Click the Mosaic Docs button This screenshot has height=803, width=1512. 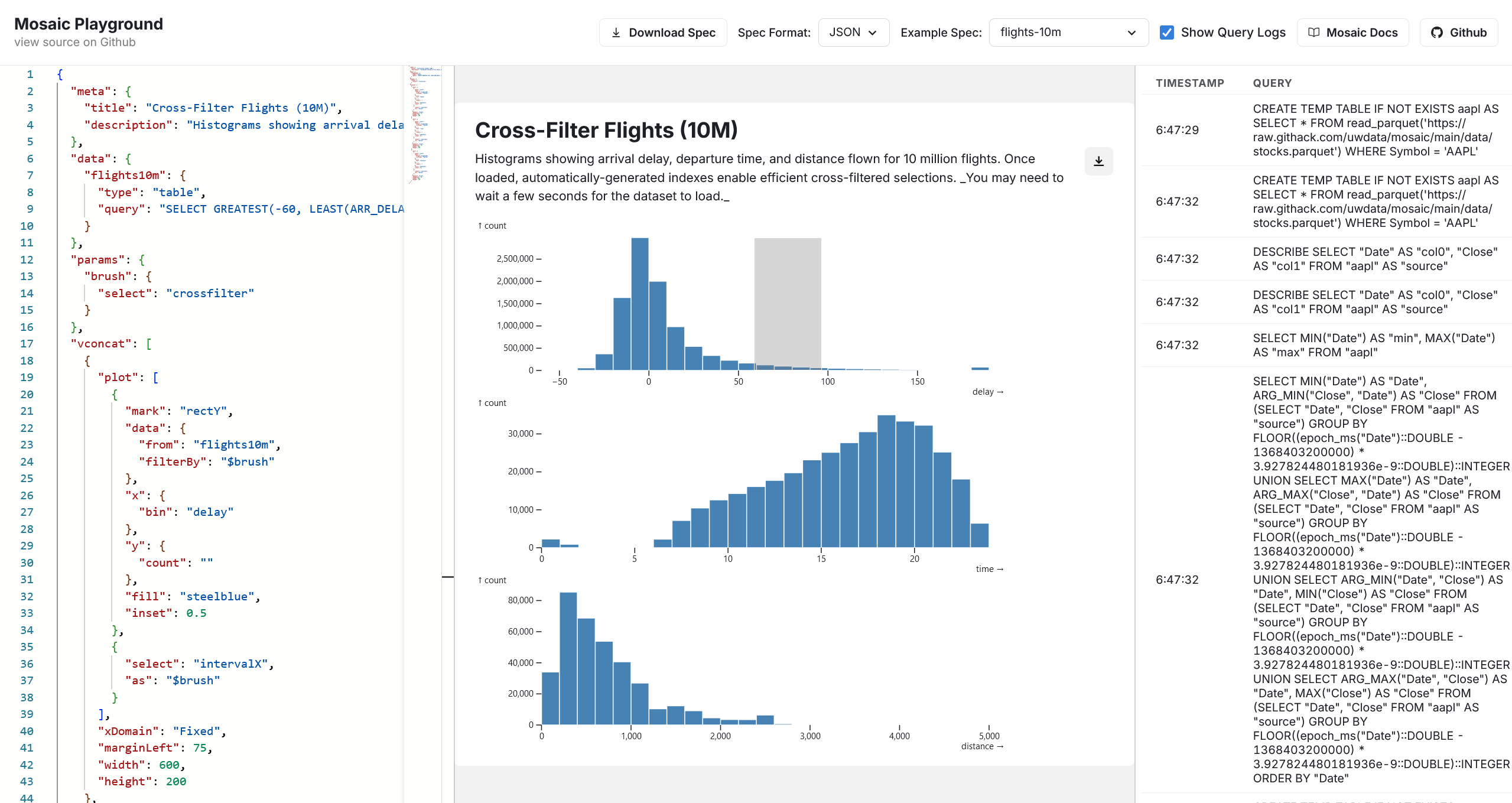1352,32
